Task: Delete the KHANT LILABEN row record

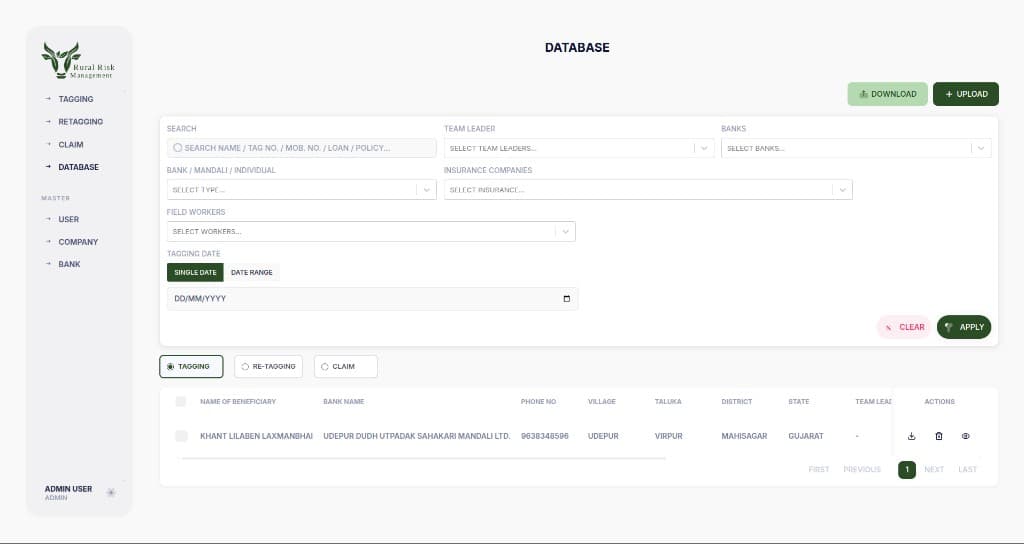Action: (x=938, y=436)
